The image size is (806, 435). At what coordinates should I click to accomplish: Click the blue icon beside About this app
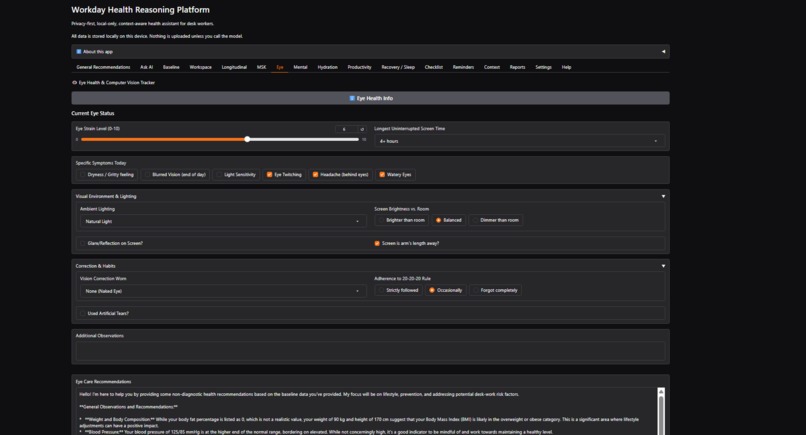click(79, 51)
